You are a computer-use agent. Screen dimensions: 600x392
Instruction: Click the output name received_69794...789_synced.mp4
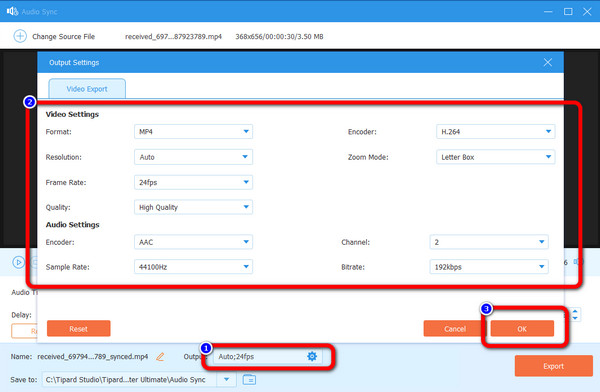point(93,356)
